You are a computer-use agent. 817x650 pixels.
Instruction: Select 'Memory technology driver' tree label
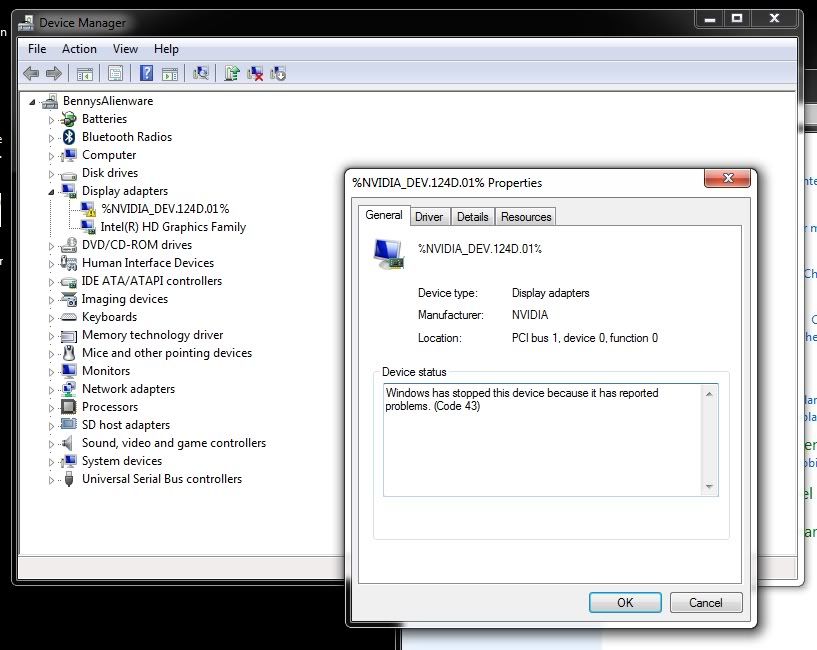[x=153, y=335]
